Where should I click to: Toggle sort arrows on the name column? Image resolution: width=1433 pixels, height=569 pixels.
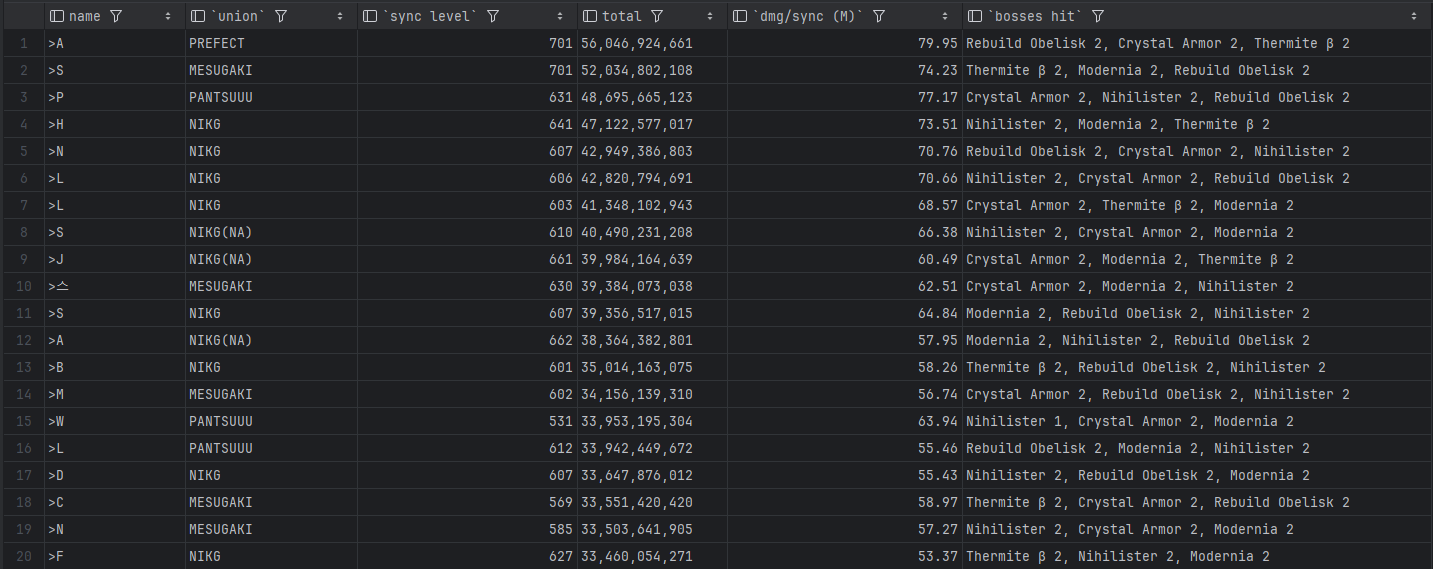pos(168,17)
